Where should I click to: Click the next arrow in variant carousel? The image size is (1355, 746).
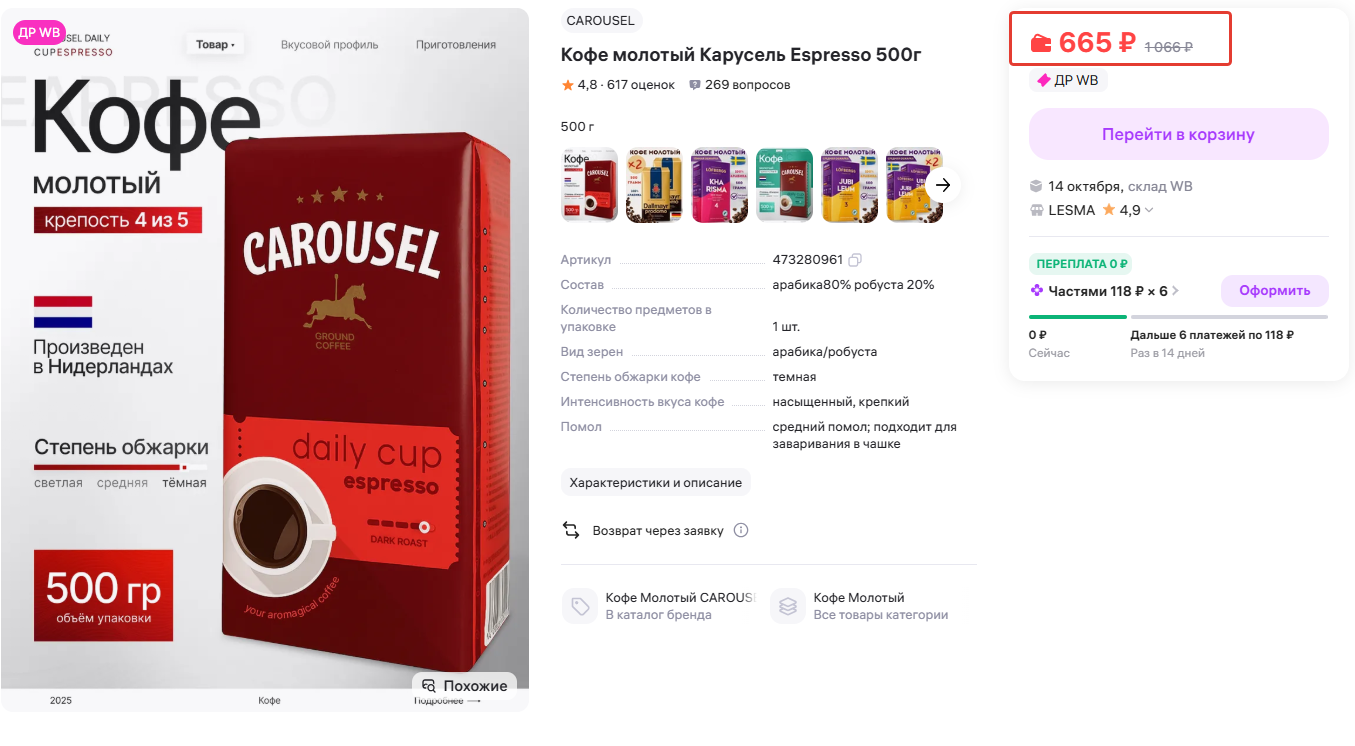tap(942, 185)
